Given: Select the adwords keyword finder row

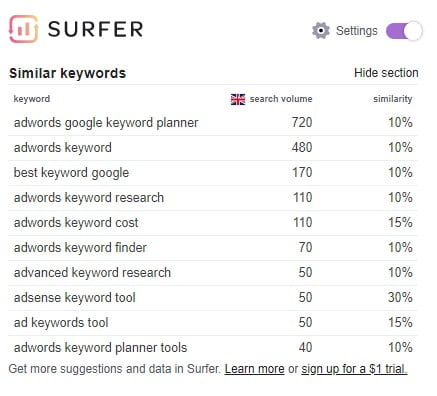Looking at the screenshot, I should pos(213,248).
